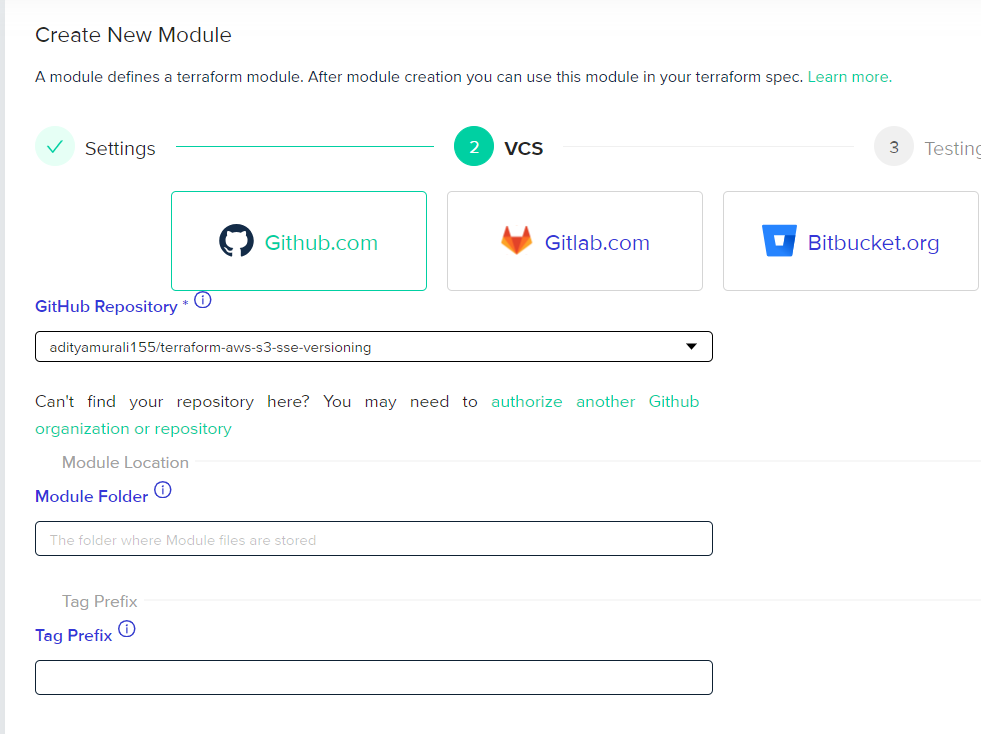Click the Settings step checkmark icon
Screen dimensions: 981x734
[x=55, y=146]
